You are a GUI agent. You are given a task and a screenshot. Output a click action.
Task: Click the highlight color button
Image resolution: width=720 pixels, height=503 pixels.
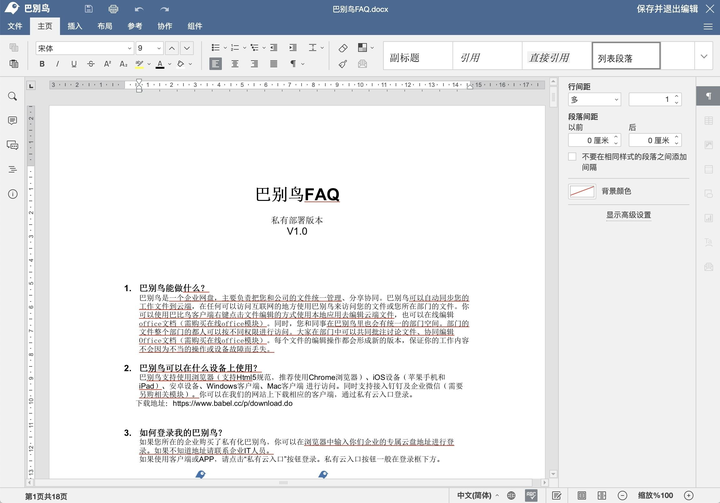(x=139, y=64)
